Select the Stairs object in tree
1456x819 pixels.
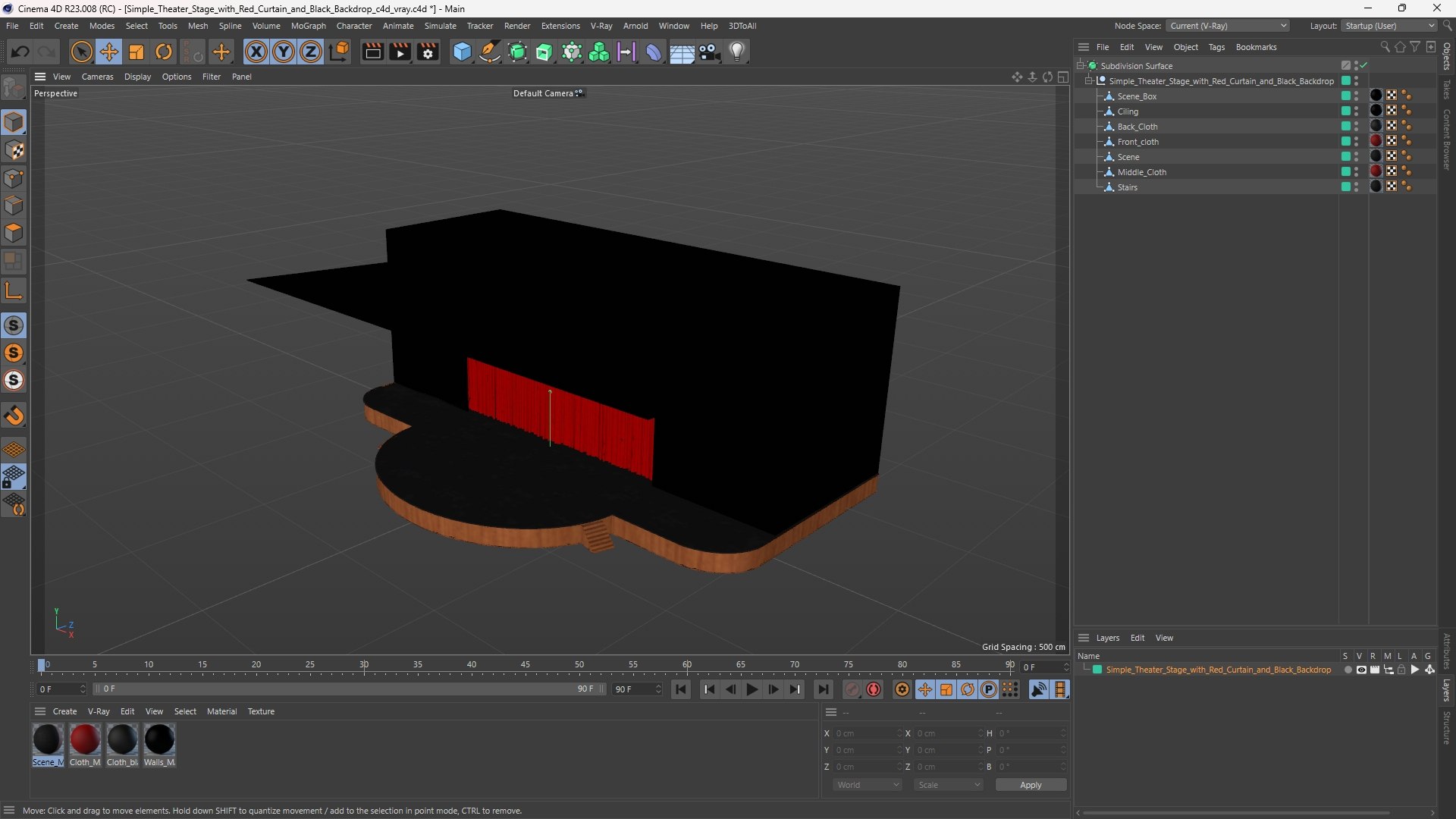tap(1127, 187)
